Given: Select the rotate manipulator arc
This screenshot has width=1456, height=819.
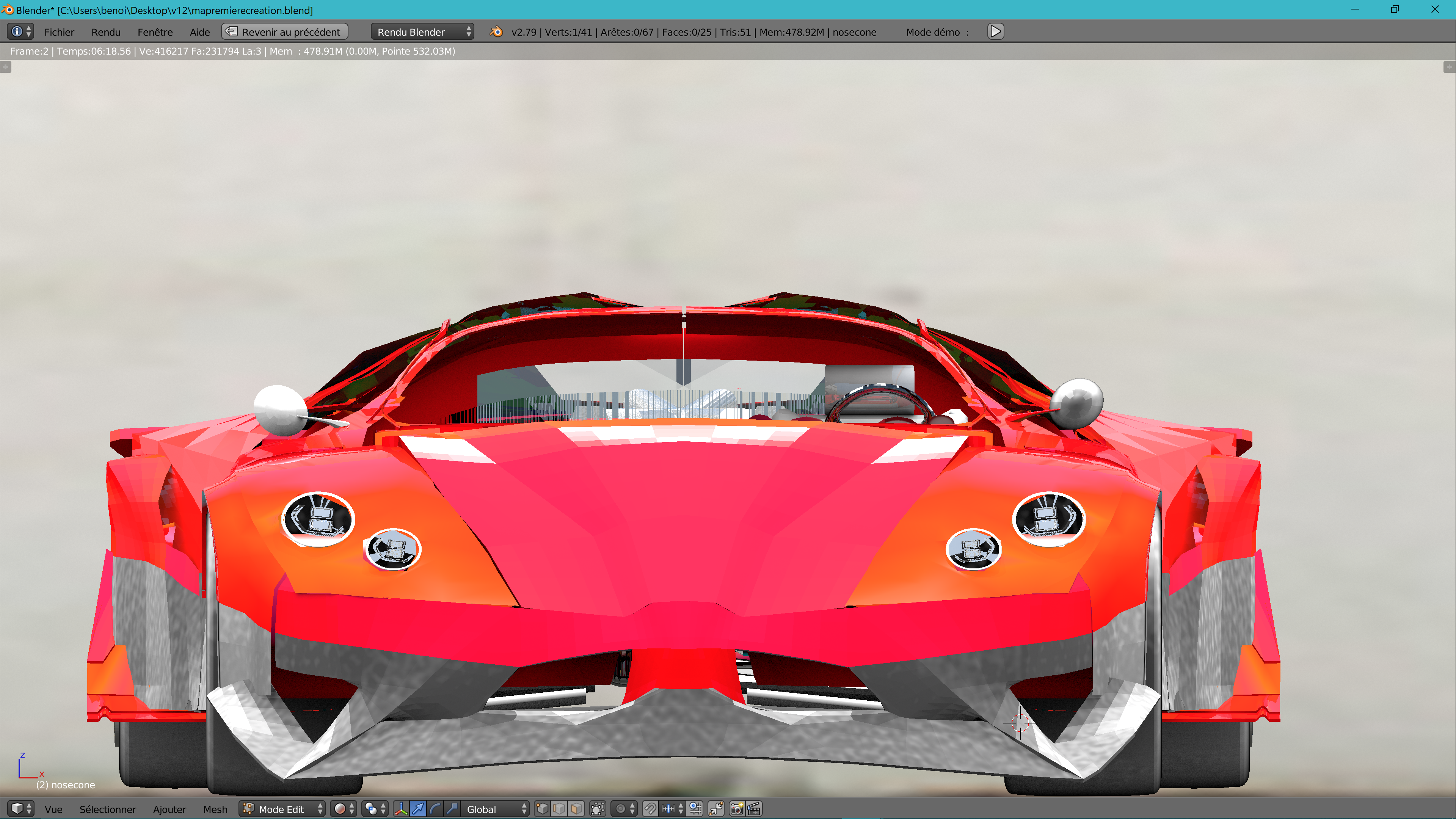Looking at the screenshot, I should point(435,809).
